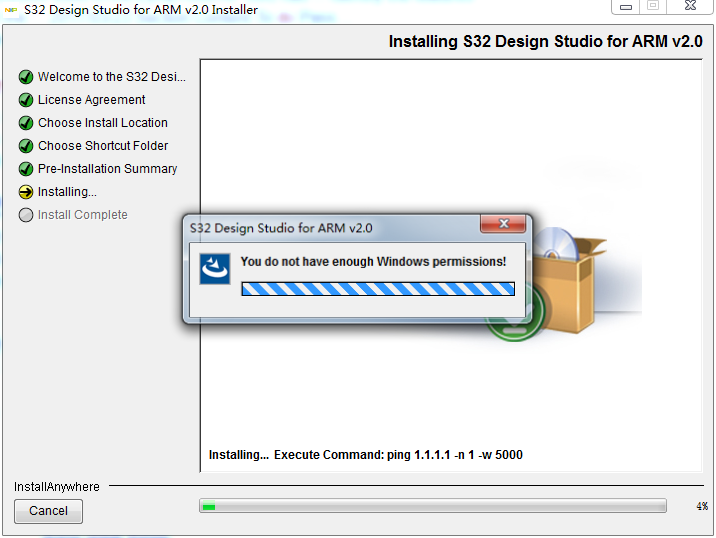
Task: Click the yellow arrow icon beside Installing
Action: 26,192
